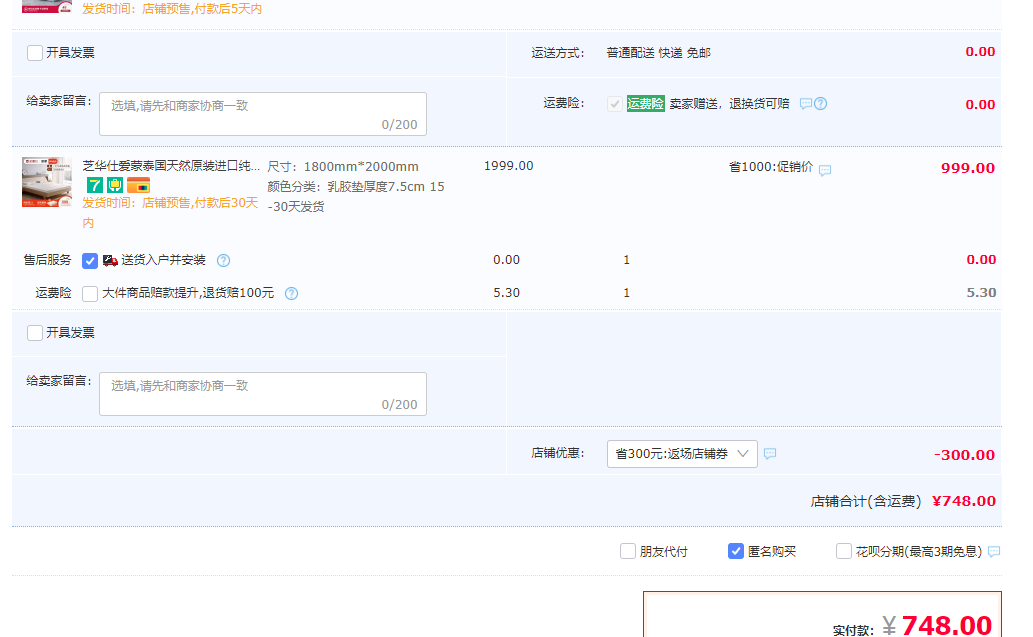Screen dimensions: 1033x637
Task: Click the comment icon beside 花呗分期
Action: 994,551
